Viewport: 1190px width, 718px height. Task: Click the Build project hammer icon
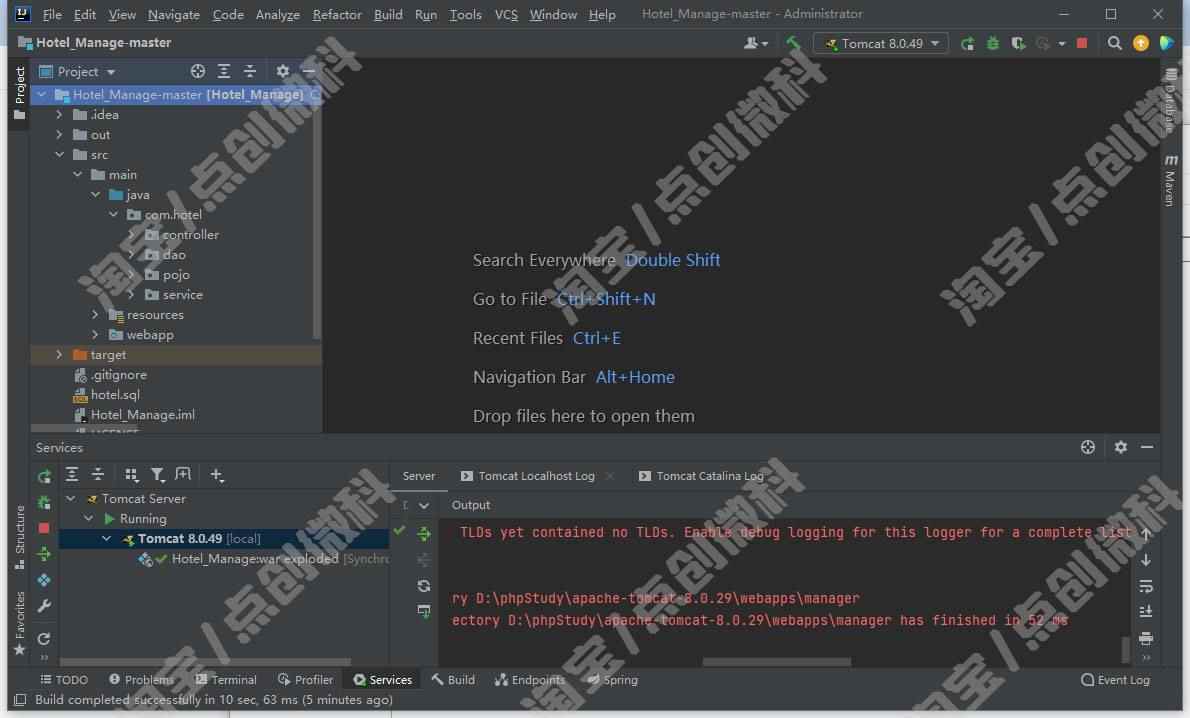(793, 43)
